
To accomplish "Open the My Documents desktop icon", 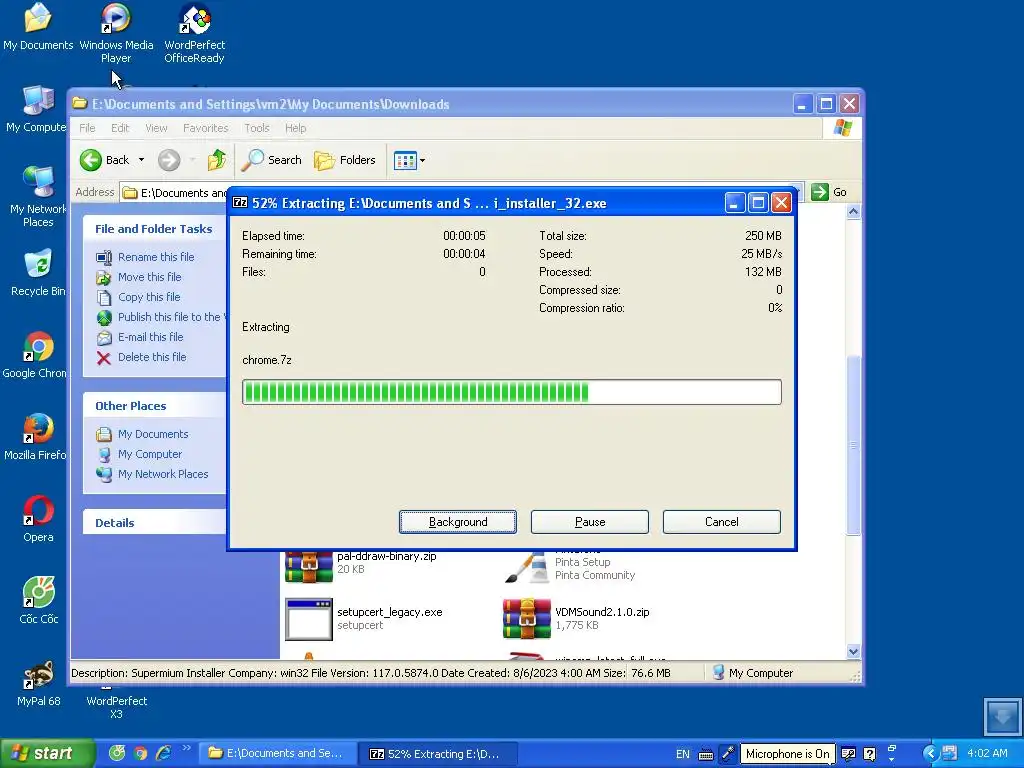I will point(38,26).
